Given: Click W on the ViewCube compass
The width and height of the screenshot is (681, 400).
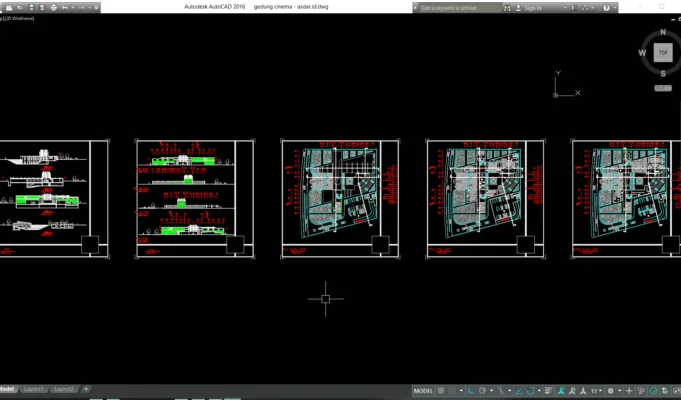Looking at the screenshot, I should [642, 53].
